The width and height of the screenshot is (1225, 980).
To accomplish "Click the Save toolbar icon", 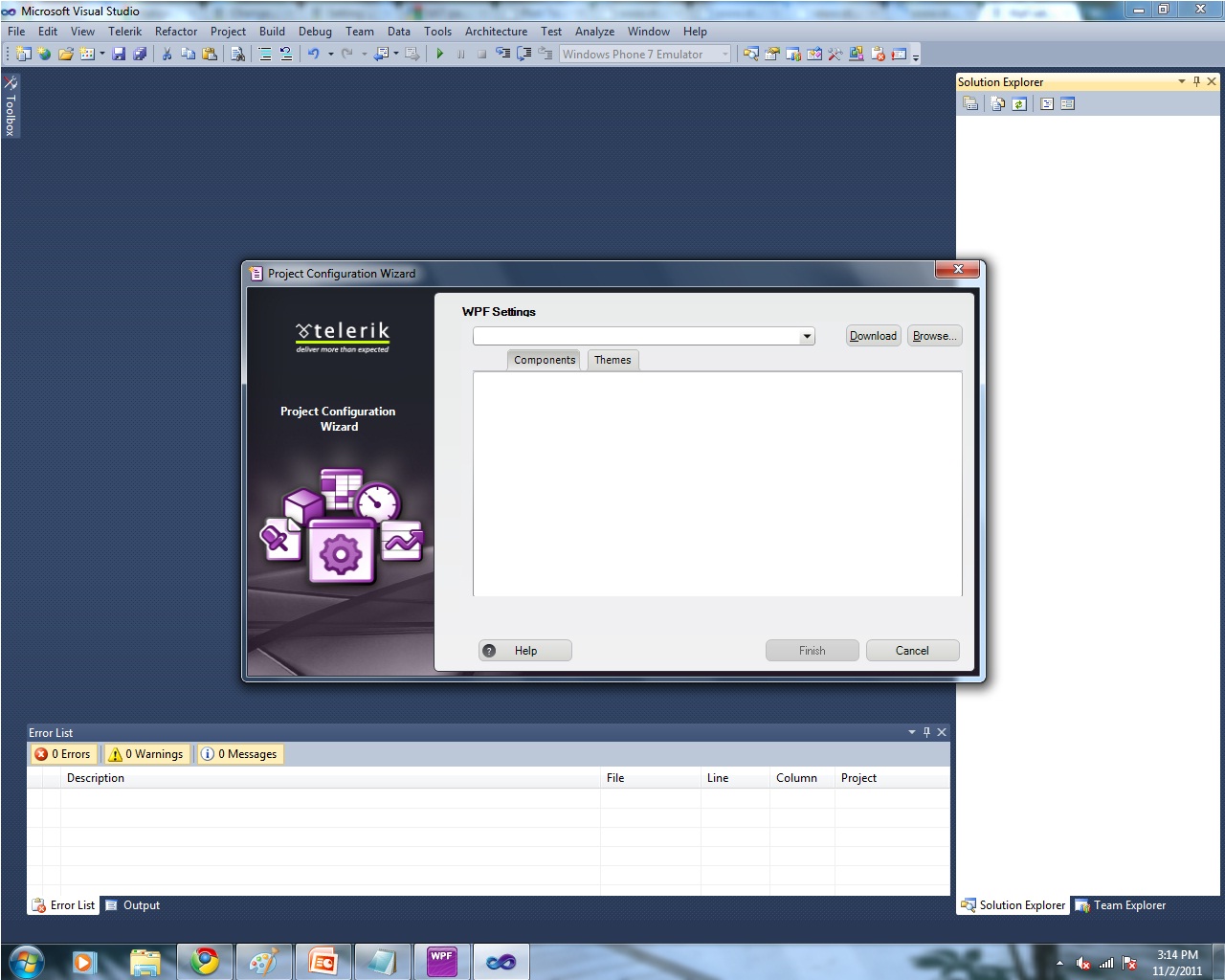I will tap(119, 55).
